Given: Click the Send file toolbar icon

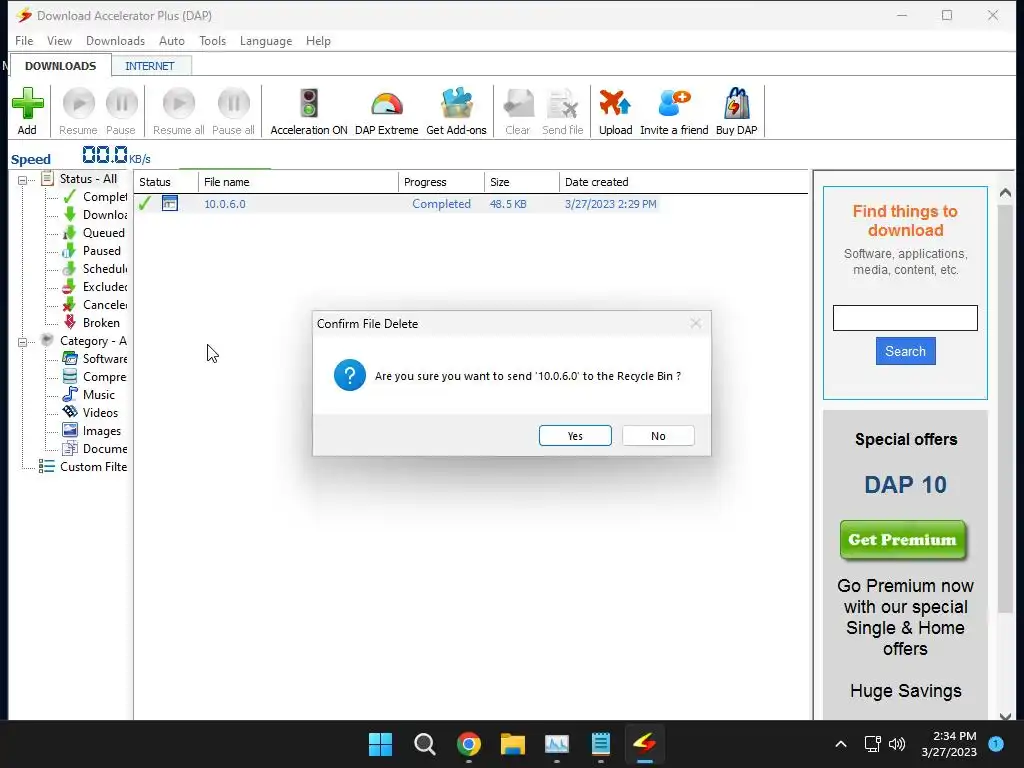Looking at the screenshot, I should click(562, 104).
